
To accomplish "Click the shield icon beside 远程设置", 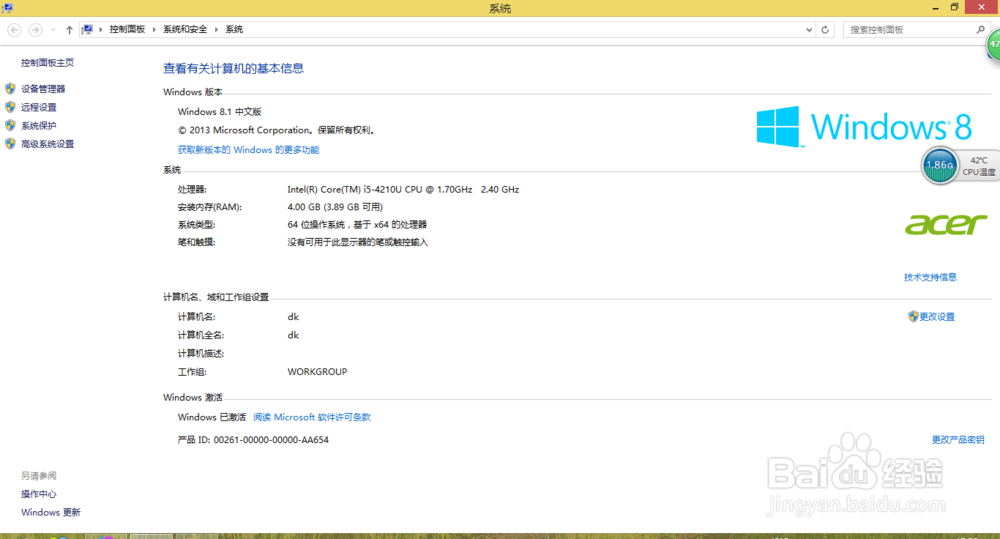I will tap(10, 107).
